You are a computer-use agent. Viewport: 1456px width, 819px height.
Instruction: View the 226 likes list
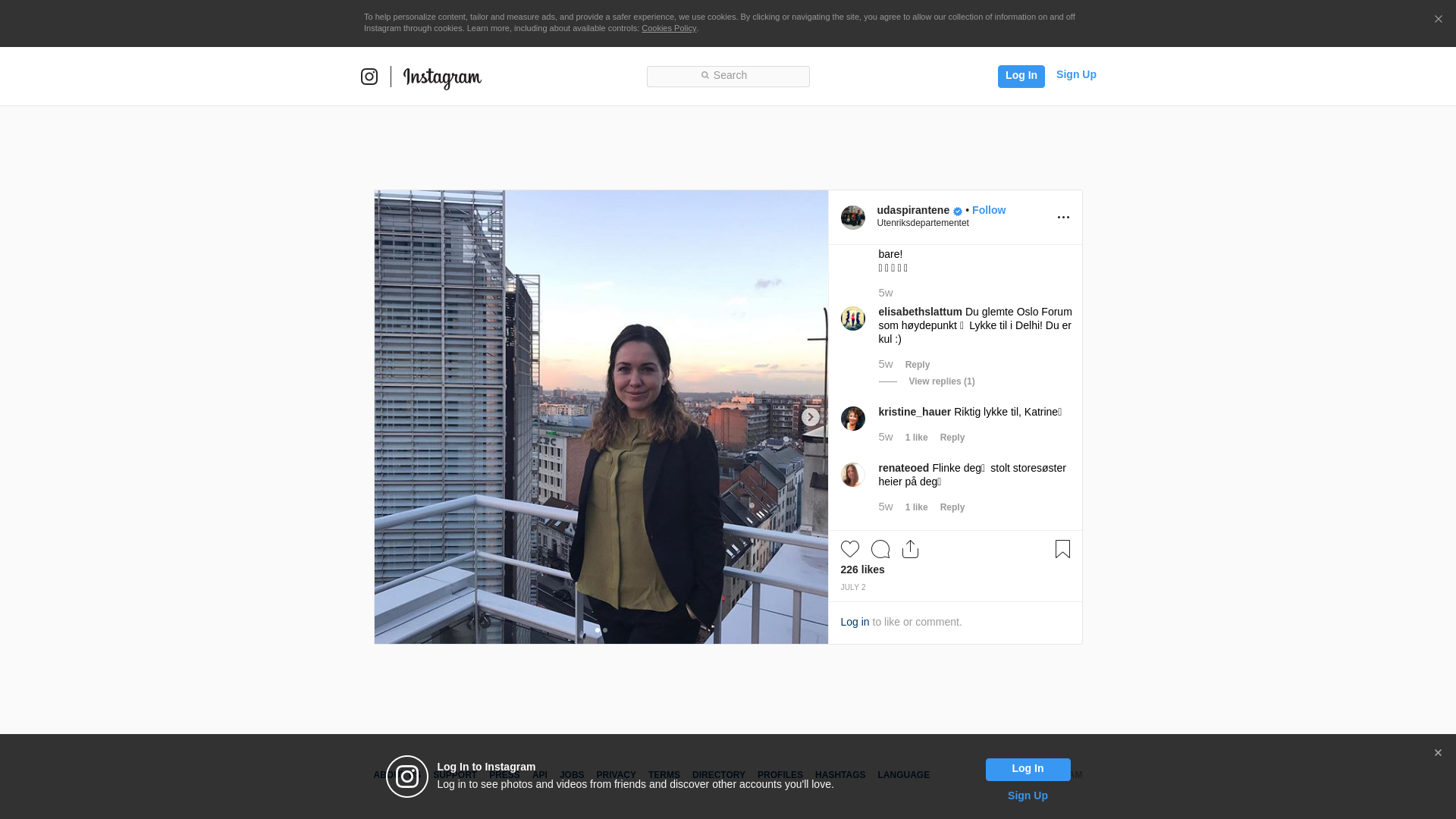click(x=862, y=570)
